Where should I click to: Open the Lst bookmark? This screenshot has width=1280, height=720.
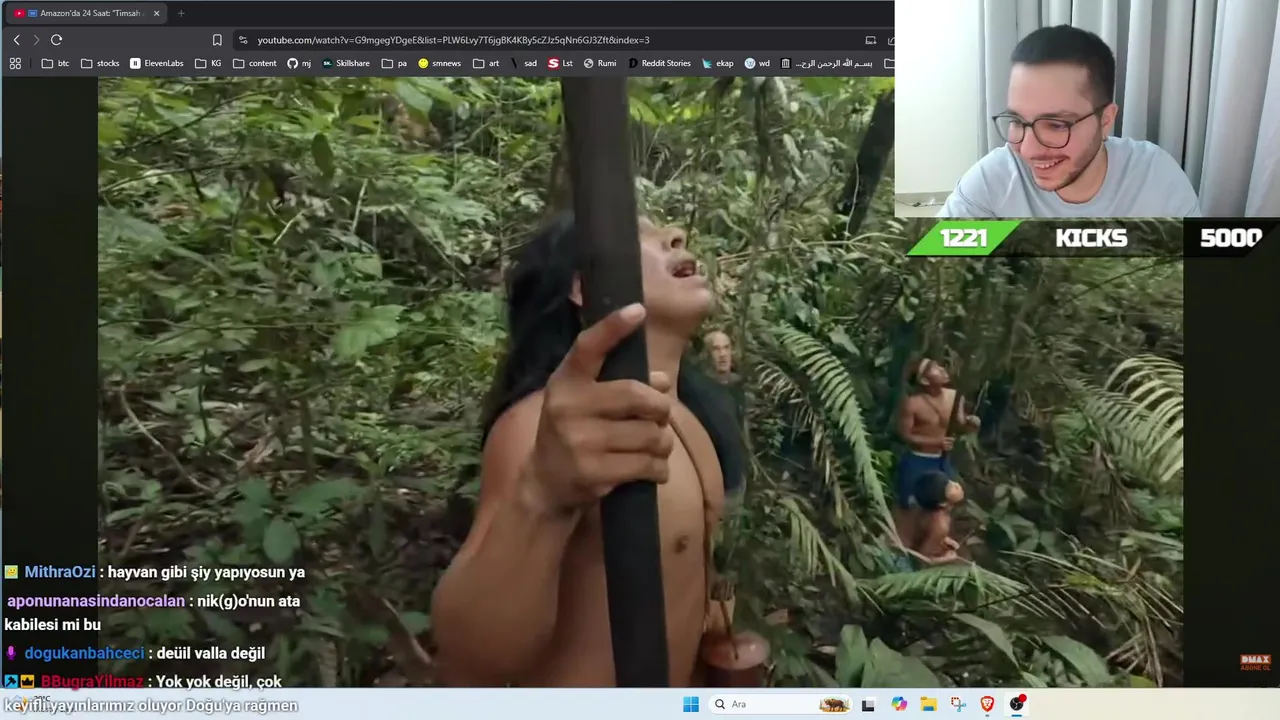pos(560,63)
